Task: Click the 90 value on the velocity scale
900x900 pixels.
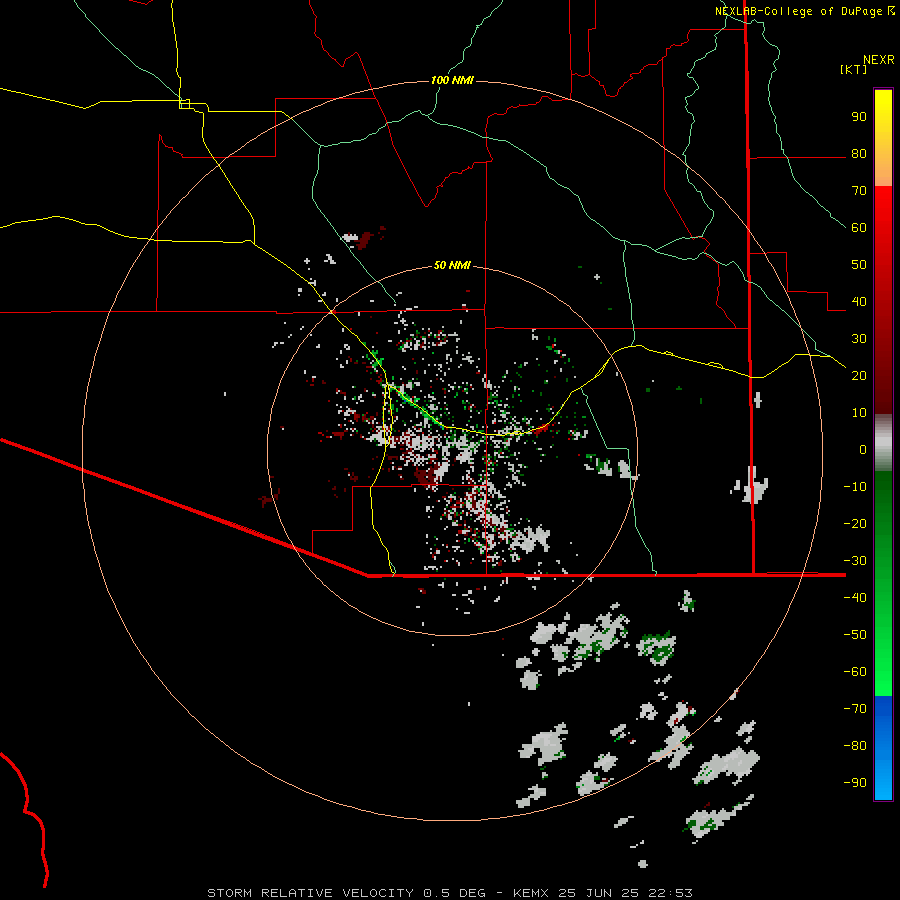Action: 859,117
